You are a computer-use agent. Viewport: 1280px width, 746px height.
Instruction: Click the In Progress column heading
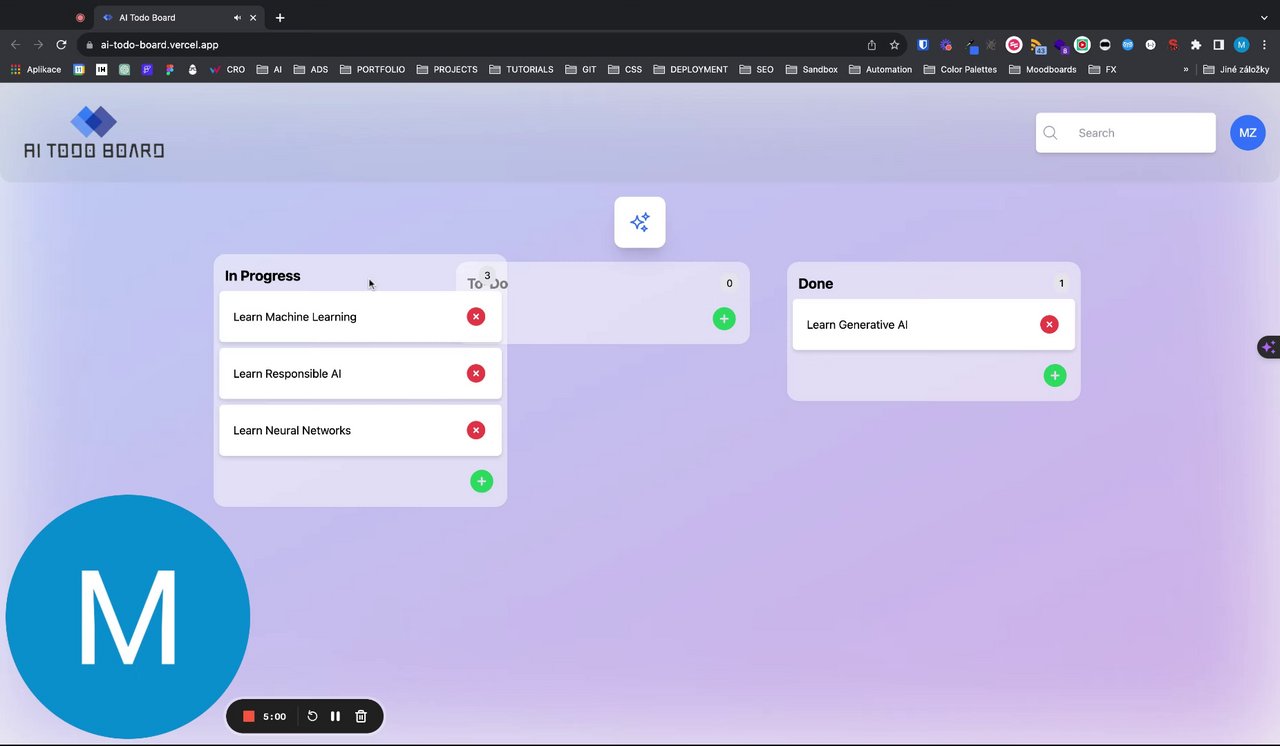[x=262, y=276]
